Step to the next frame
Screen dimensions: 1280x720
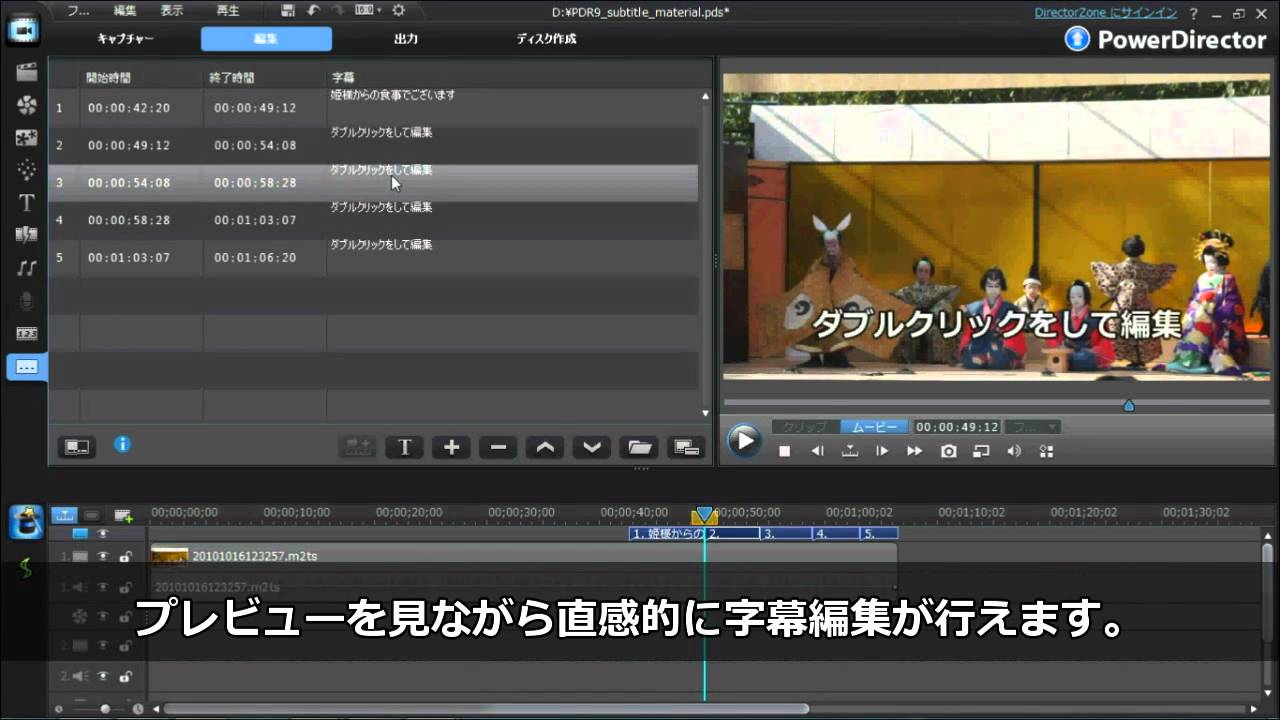point(882,451)
